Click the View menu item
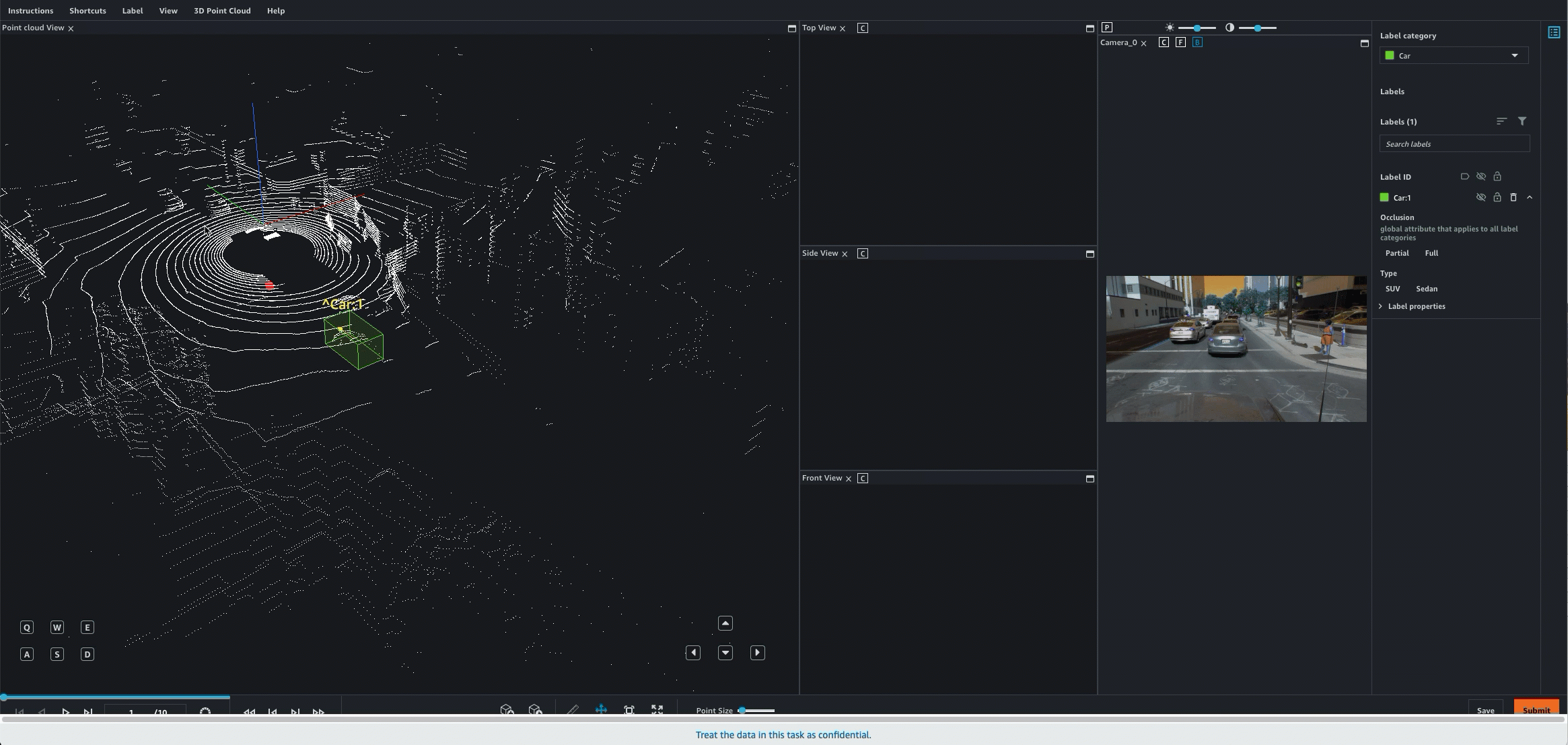 click(168, 10)
